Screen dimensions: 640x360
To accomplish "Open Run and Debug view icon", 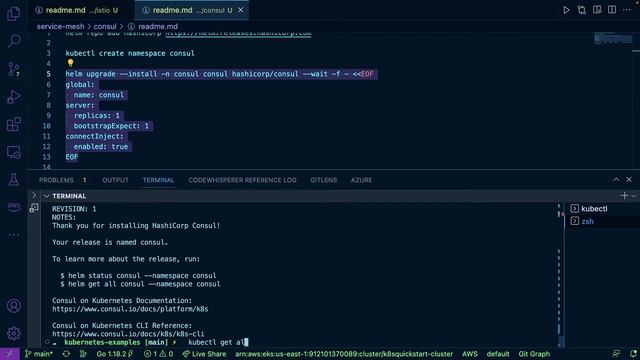I will click(14, 97).
